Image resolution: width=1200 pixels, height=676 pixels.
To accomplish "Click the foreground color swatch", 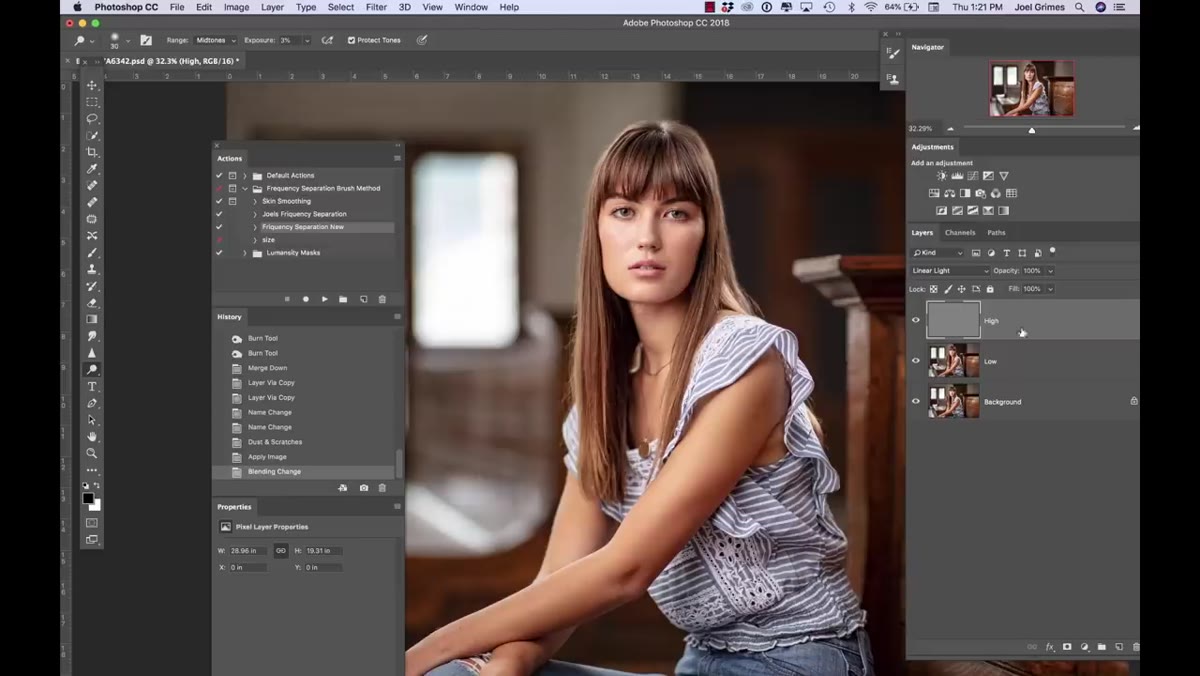I will click(88, 499).
